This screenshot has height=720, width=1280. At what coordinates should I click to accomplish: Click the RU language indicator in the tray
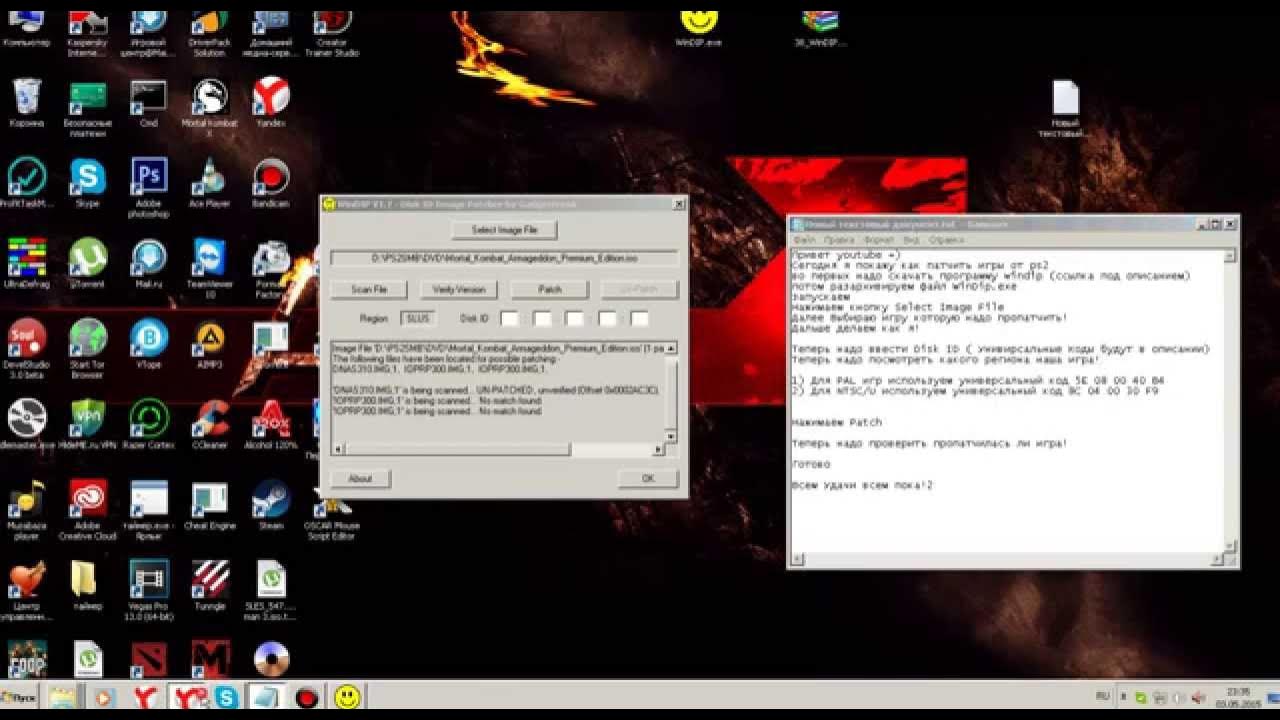tap(1103, 695)
